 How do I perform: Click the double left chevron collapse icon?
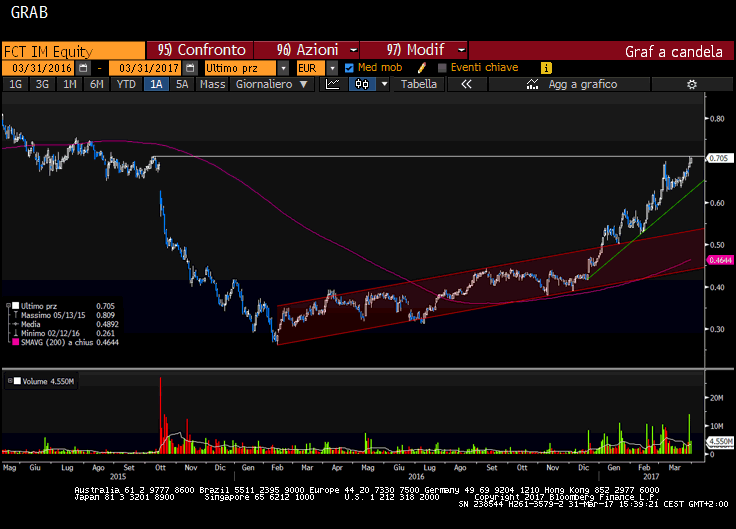click(x=466, y=84)
